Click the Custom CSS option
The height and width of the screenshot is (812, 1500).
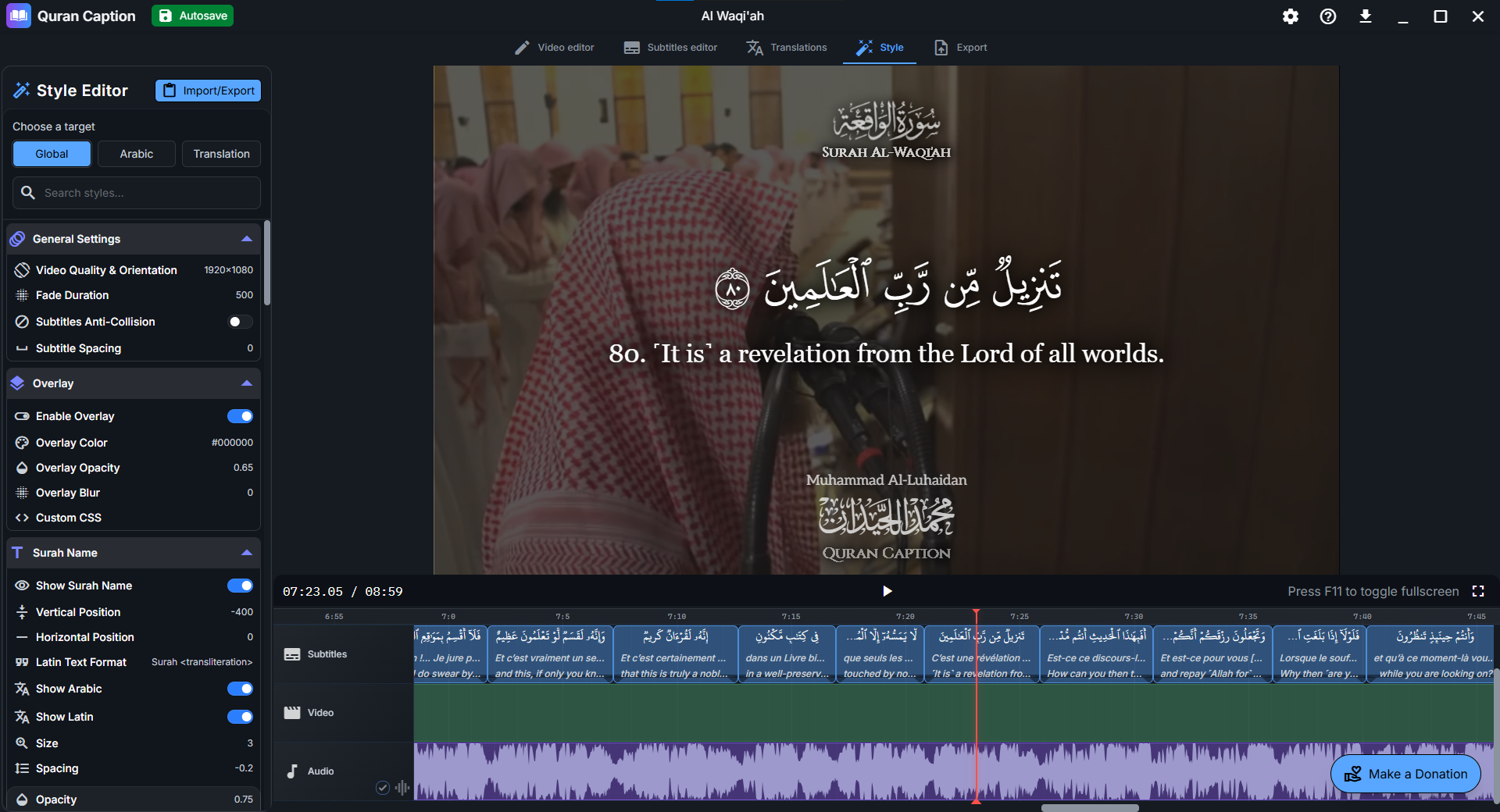tap(67, 517)
